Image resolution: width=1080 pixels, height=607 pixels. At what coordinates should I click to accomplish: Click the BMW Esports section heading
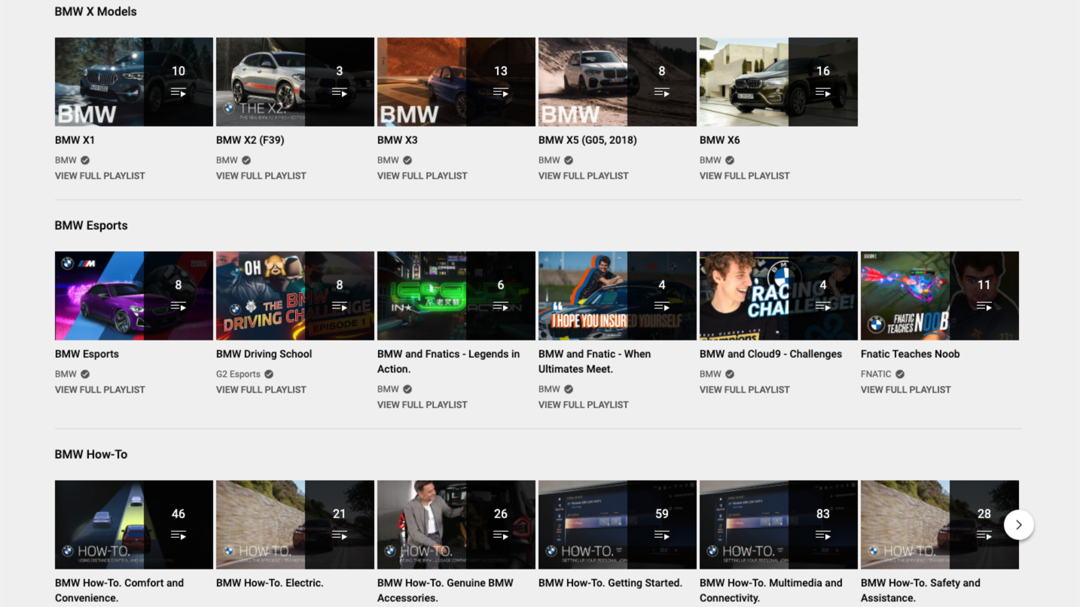pyautogui.click(x=91, y=225)
